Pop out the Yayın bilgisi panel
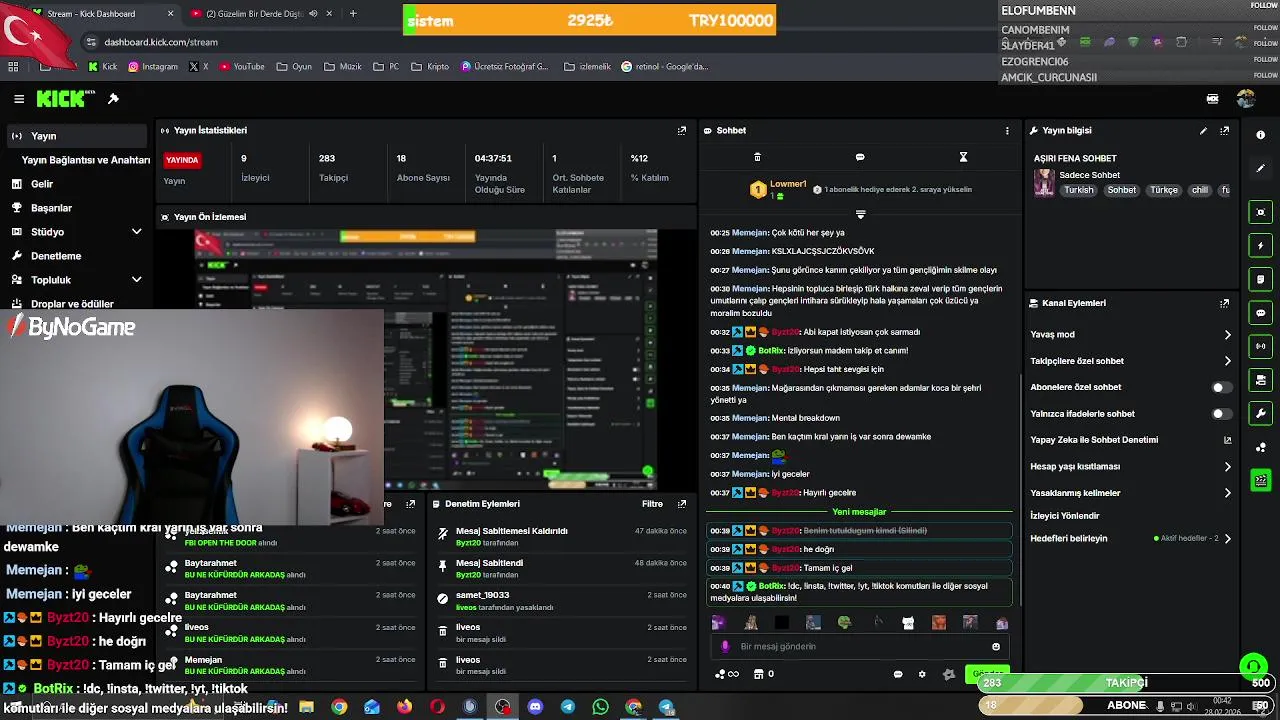 point(1225,131)
